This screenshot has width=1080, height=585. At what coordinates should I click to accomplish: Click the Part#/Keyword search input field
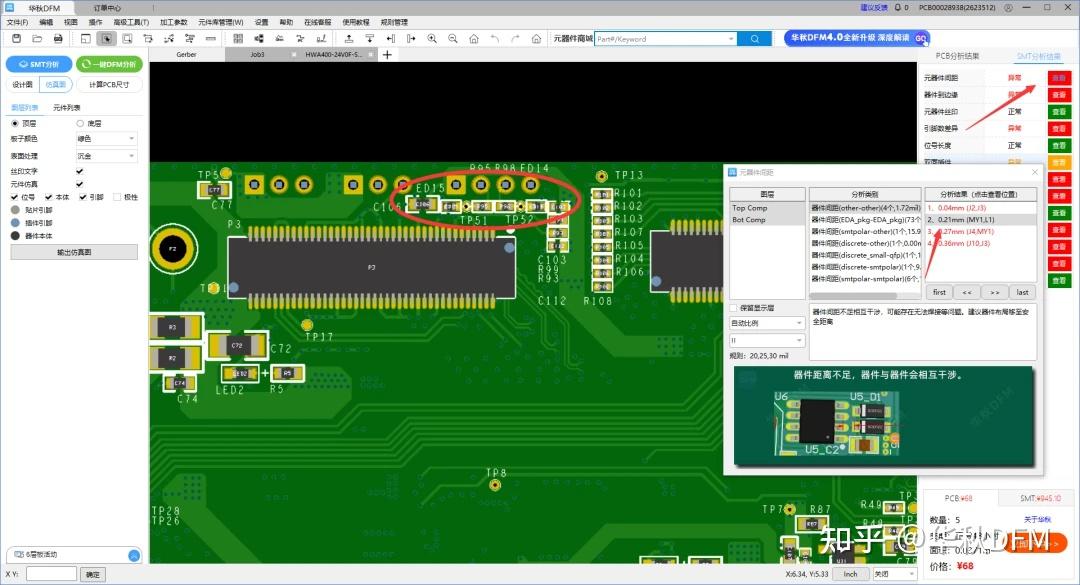(x=650, y=38)
